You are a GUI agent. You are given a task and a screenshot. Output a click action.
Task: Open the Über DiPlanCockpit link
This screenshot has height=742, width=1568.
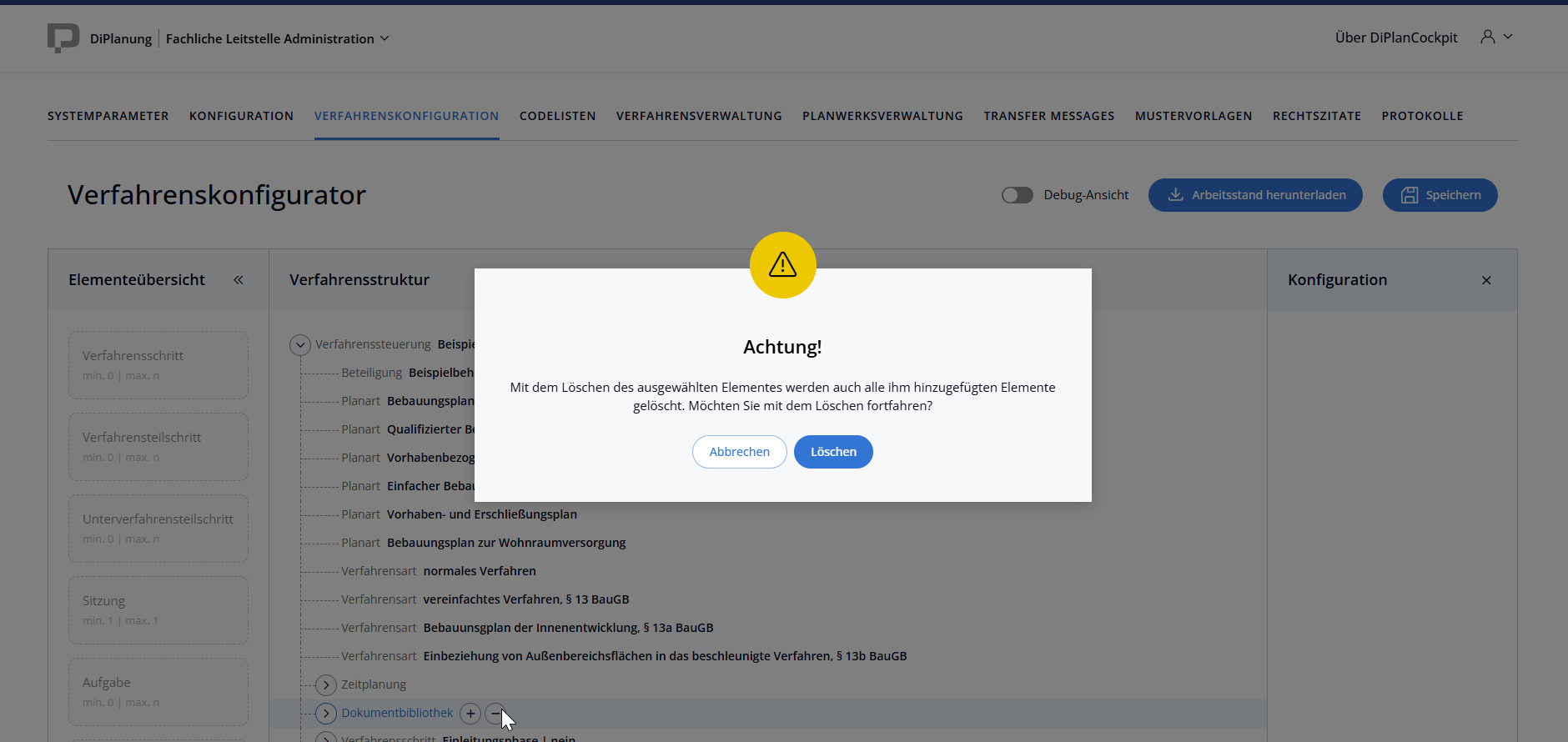(x=1396, y=38)
